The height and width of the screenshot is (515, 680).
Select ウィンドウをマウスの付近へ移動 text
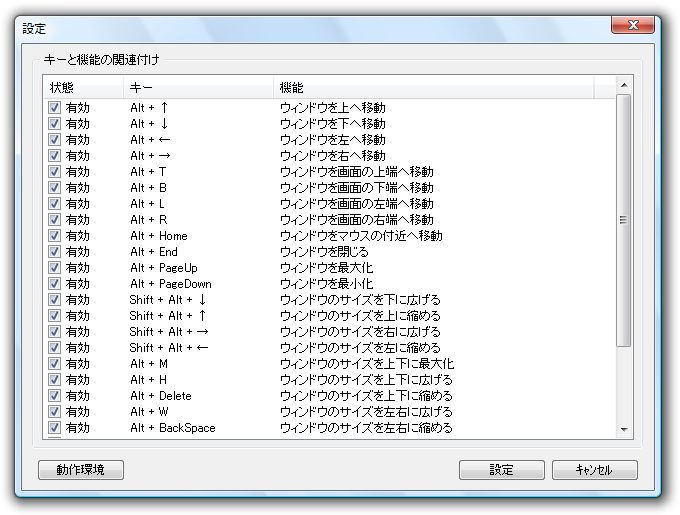(361, 236)
